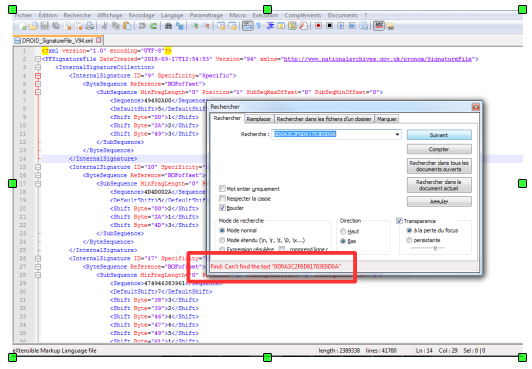Click the Suivant button
The height and width of the screenshot is (369, 532).
click(x=439, y=135)
